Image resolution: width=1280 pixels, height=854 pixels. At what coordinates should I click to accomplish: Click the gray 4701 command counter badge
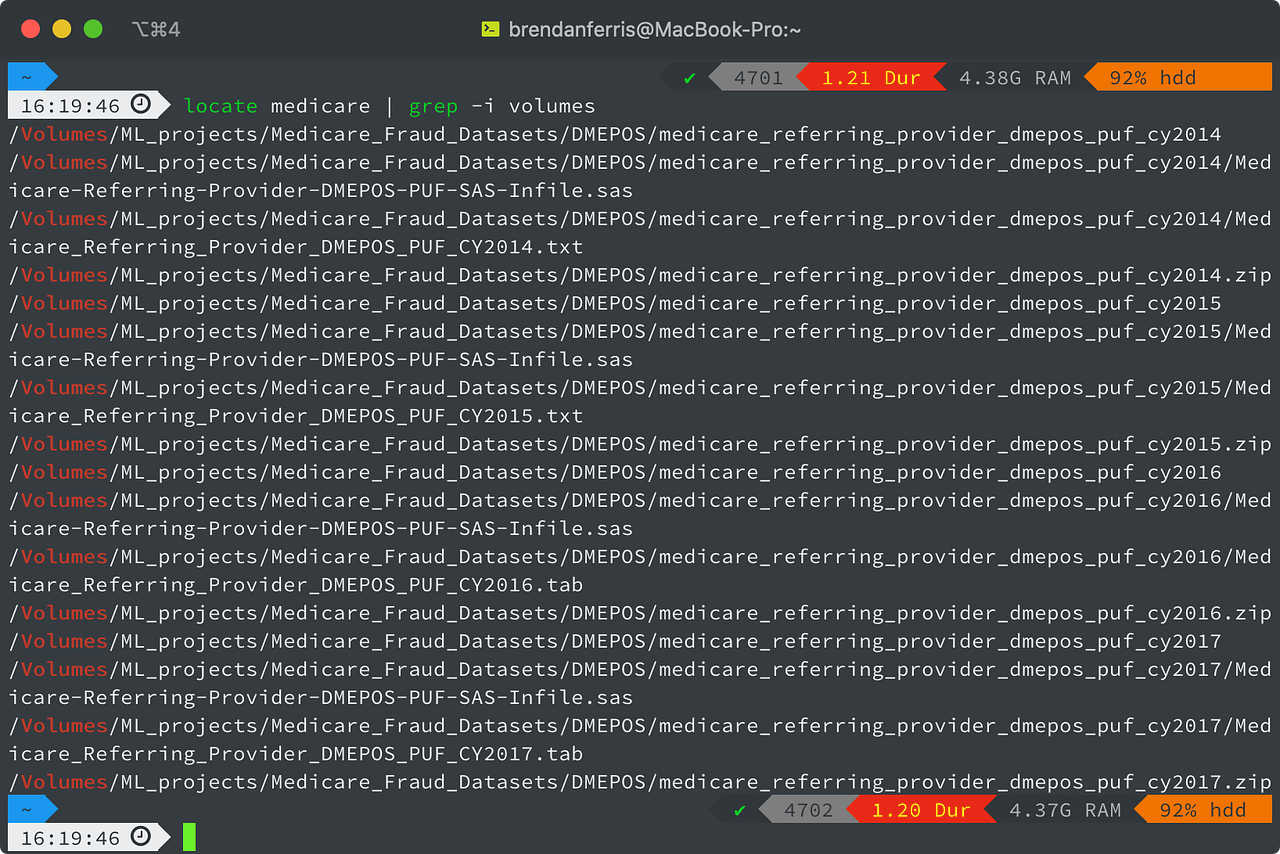pyautogui.click(x=757, y=76)
